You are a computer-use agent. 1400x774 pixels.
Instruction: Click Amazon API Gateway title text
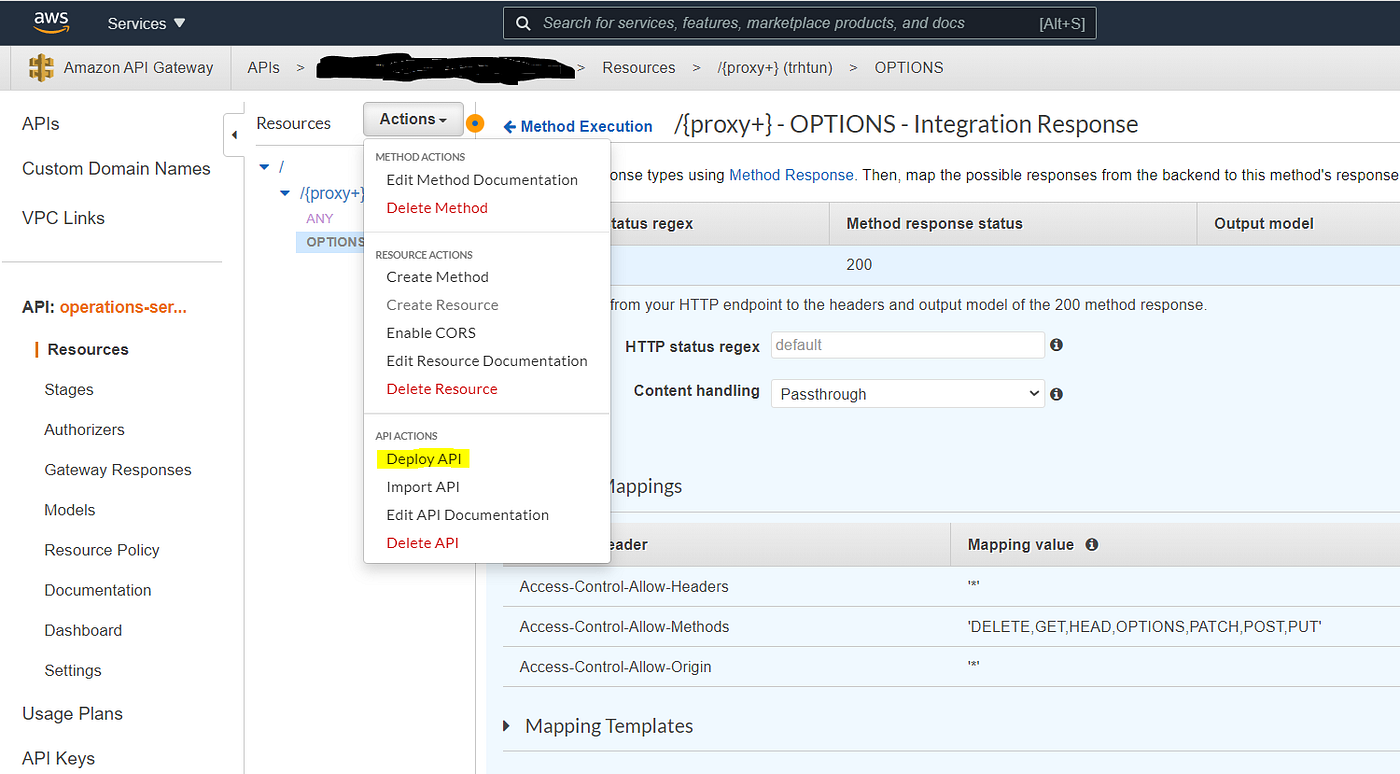point(138,68)
